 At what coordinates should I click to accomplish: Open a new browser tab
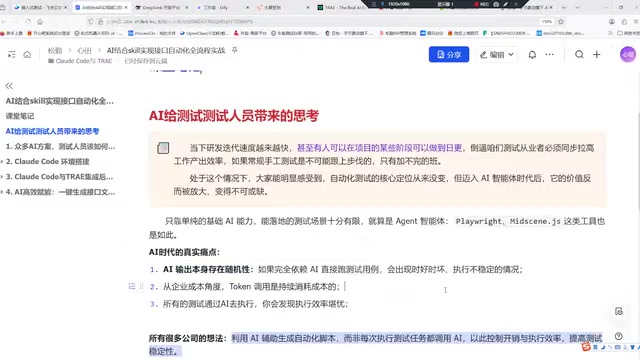click(564, 7)
